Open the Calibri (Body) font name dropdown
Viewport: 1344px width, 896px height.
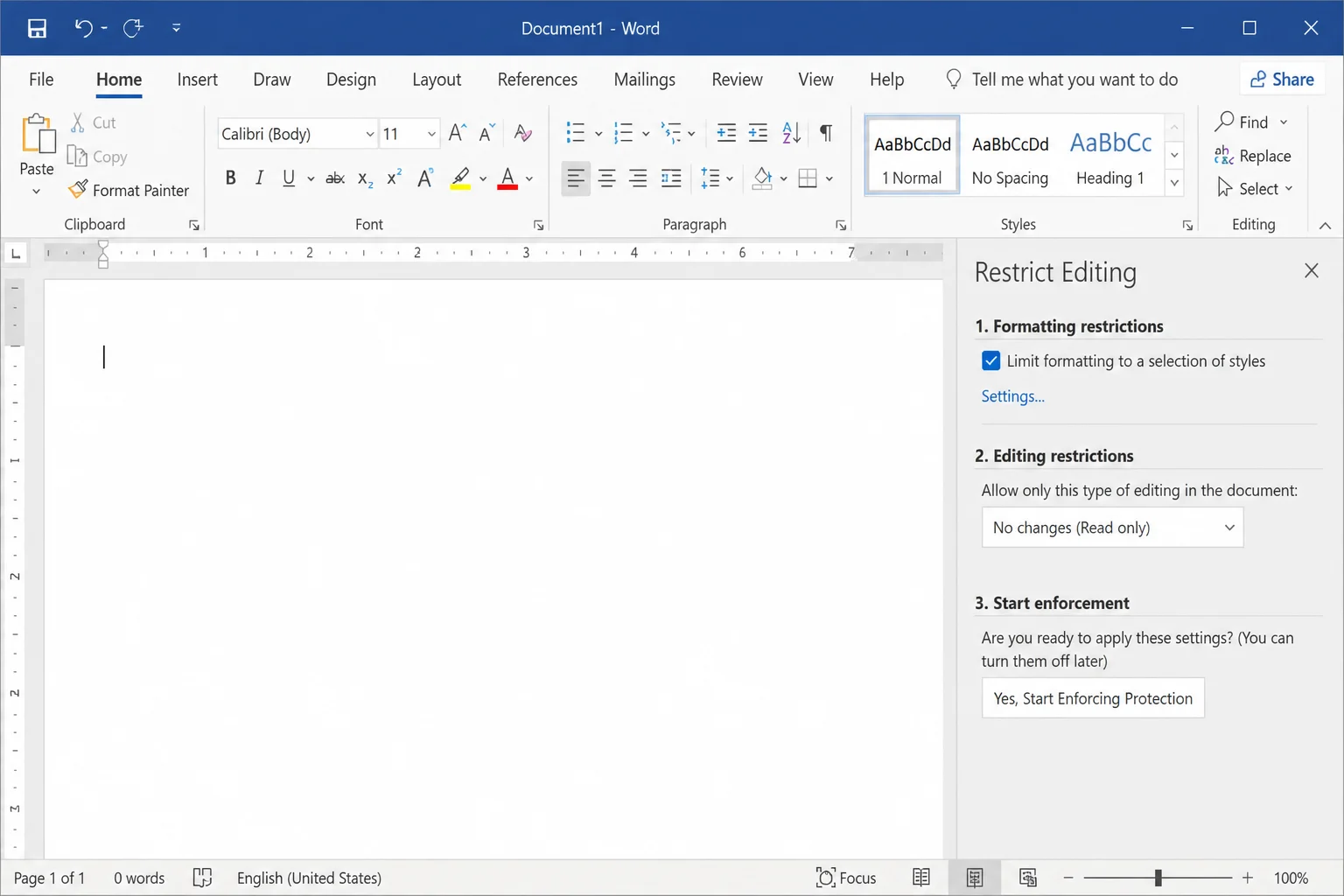coord(369,134)
